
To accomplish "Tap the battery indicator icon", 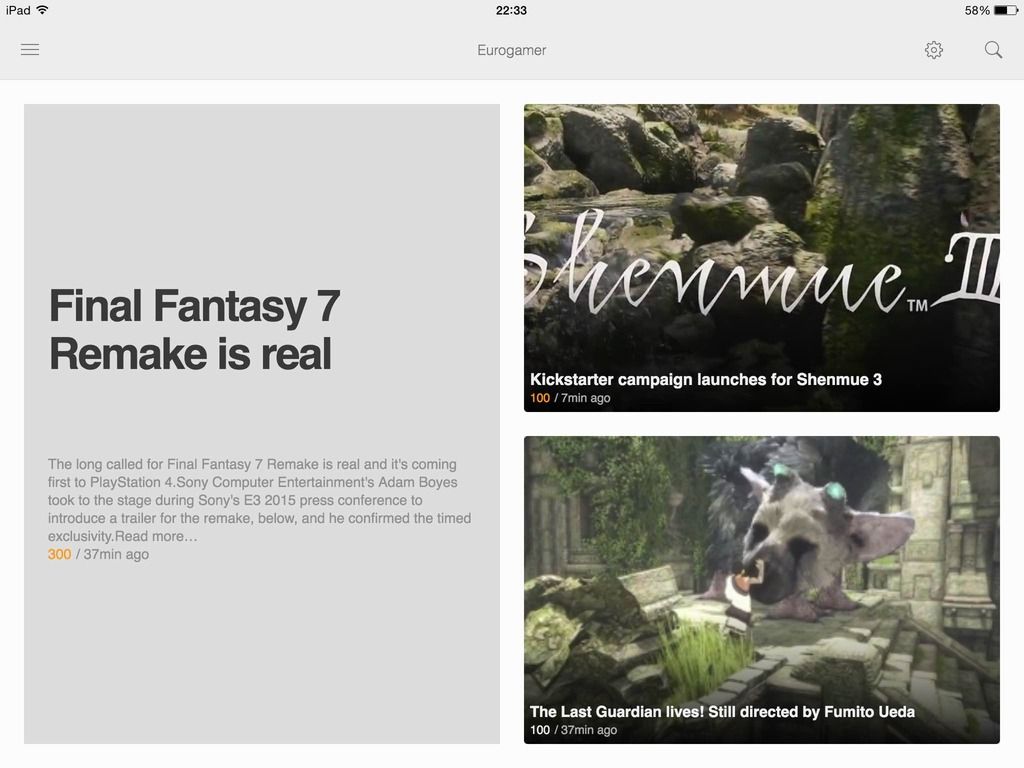I will (1006, 10).
